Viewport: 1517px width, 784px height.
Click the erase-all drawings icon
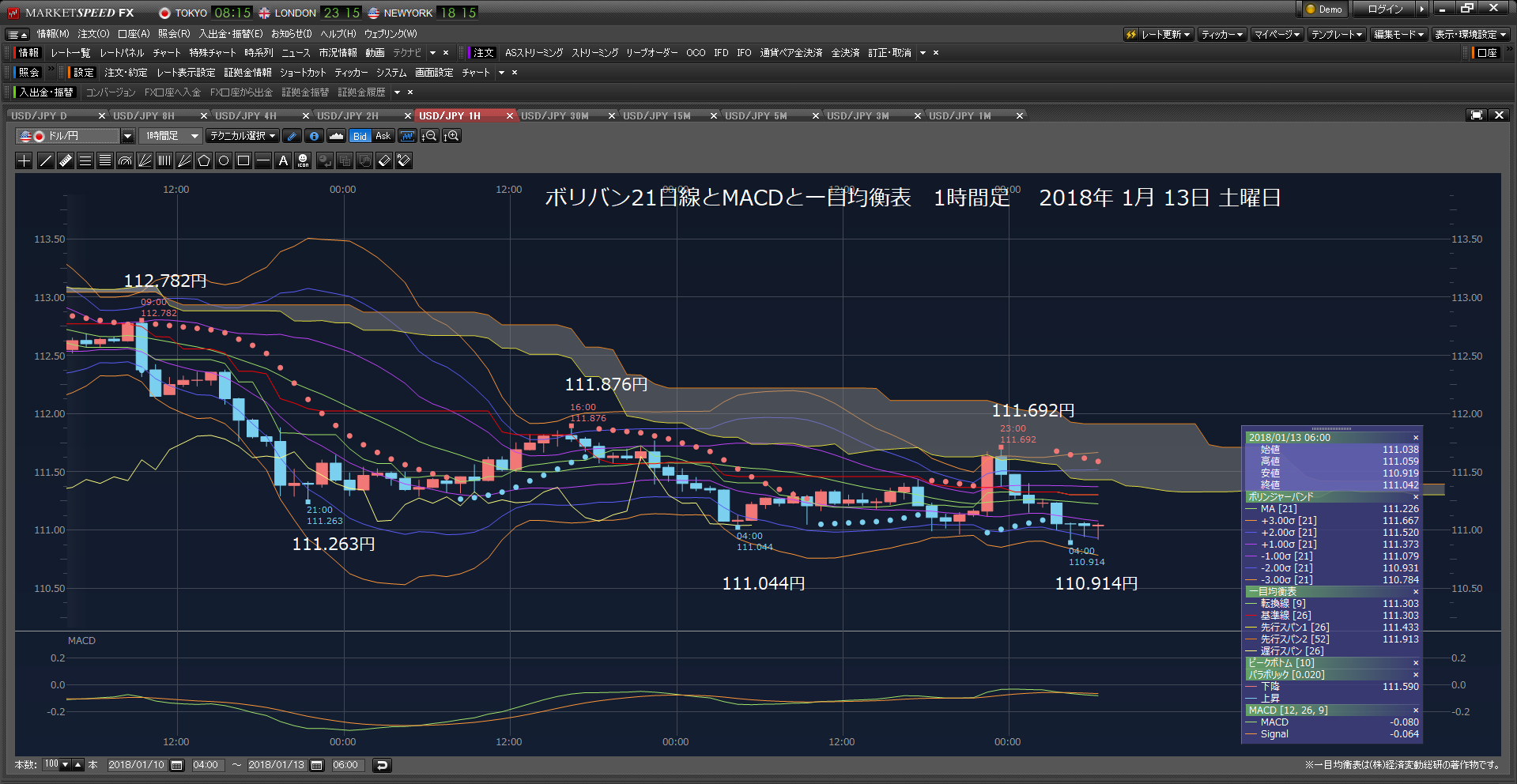tap(404, 161)
